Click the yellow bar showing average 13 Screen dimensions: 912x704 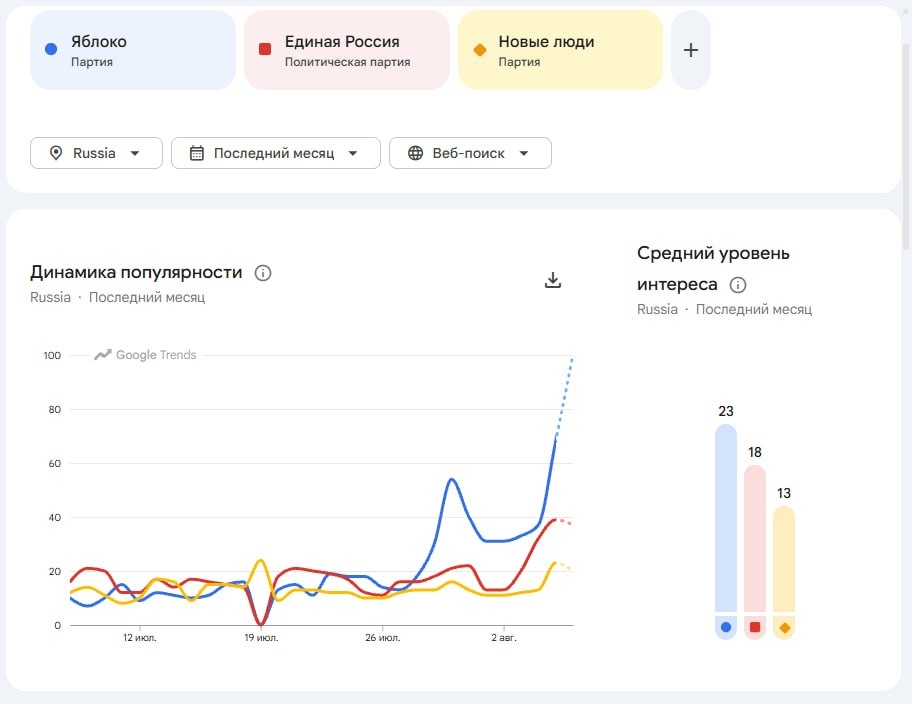(783, 559)
